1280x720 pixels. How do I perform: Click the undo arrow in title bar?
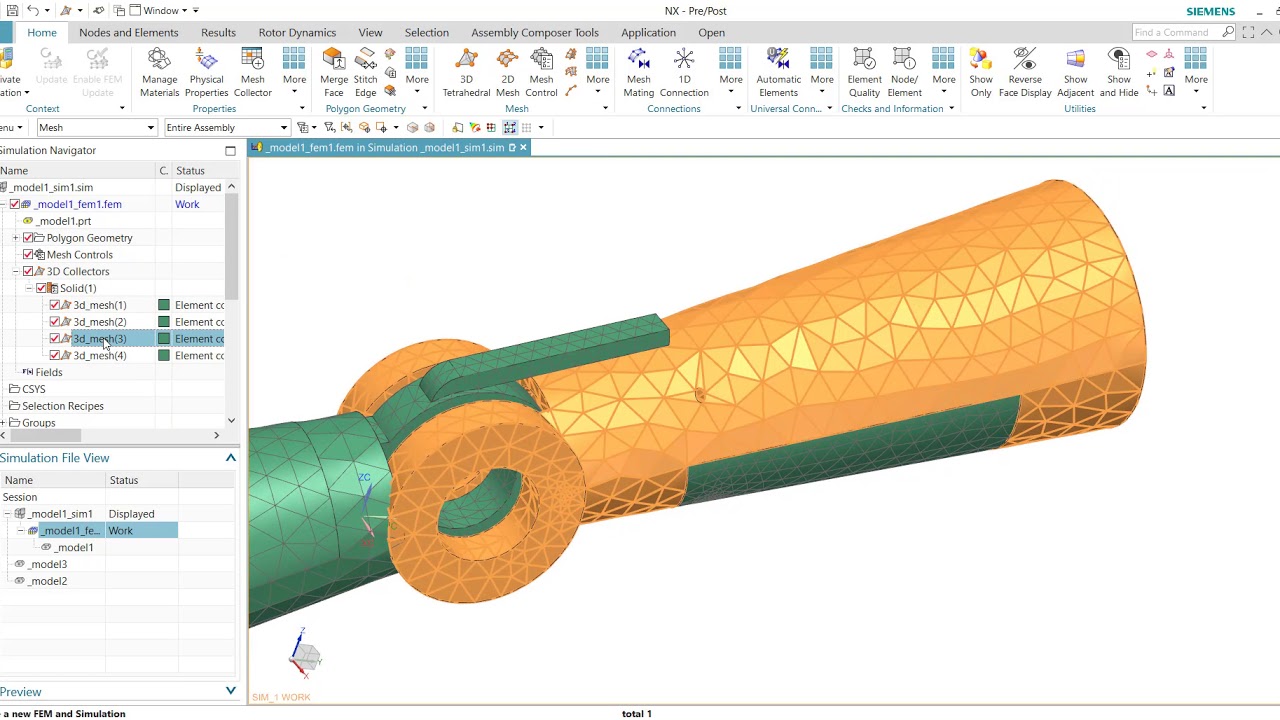(33, 10)
